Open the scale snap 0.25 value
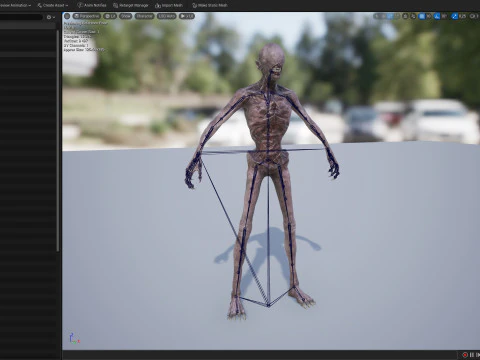 point(463,16)
